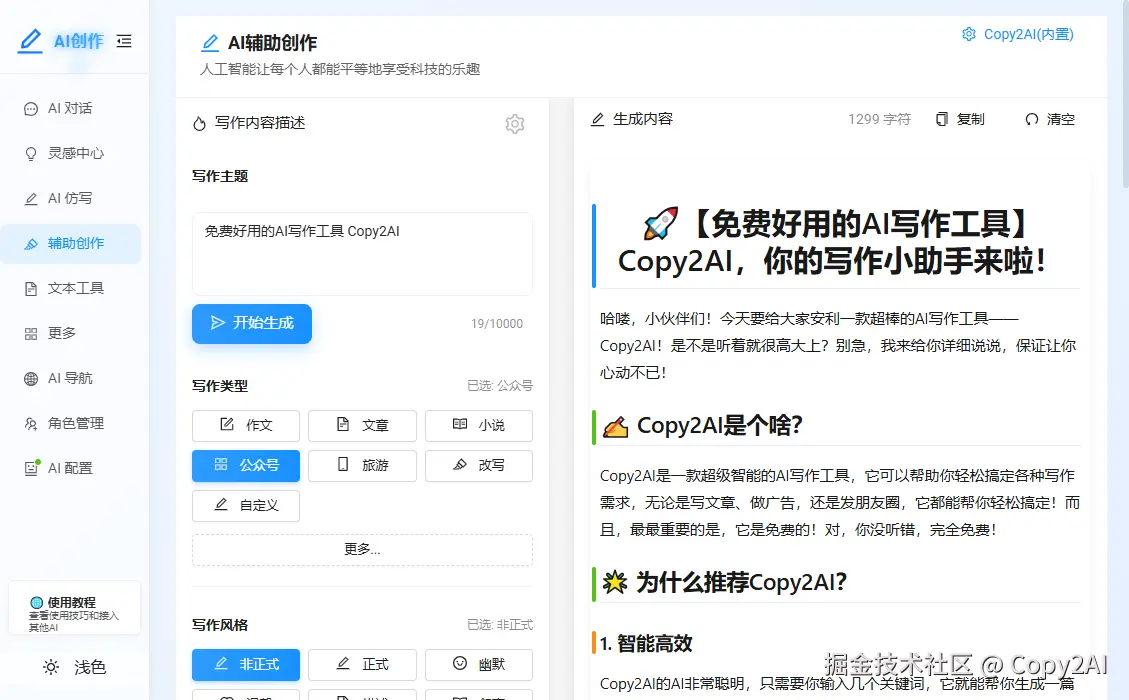The height and width of the screenshot is (700, 1129).
Task: Select 正式 writing style
Action: (362, 665)
